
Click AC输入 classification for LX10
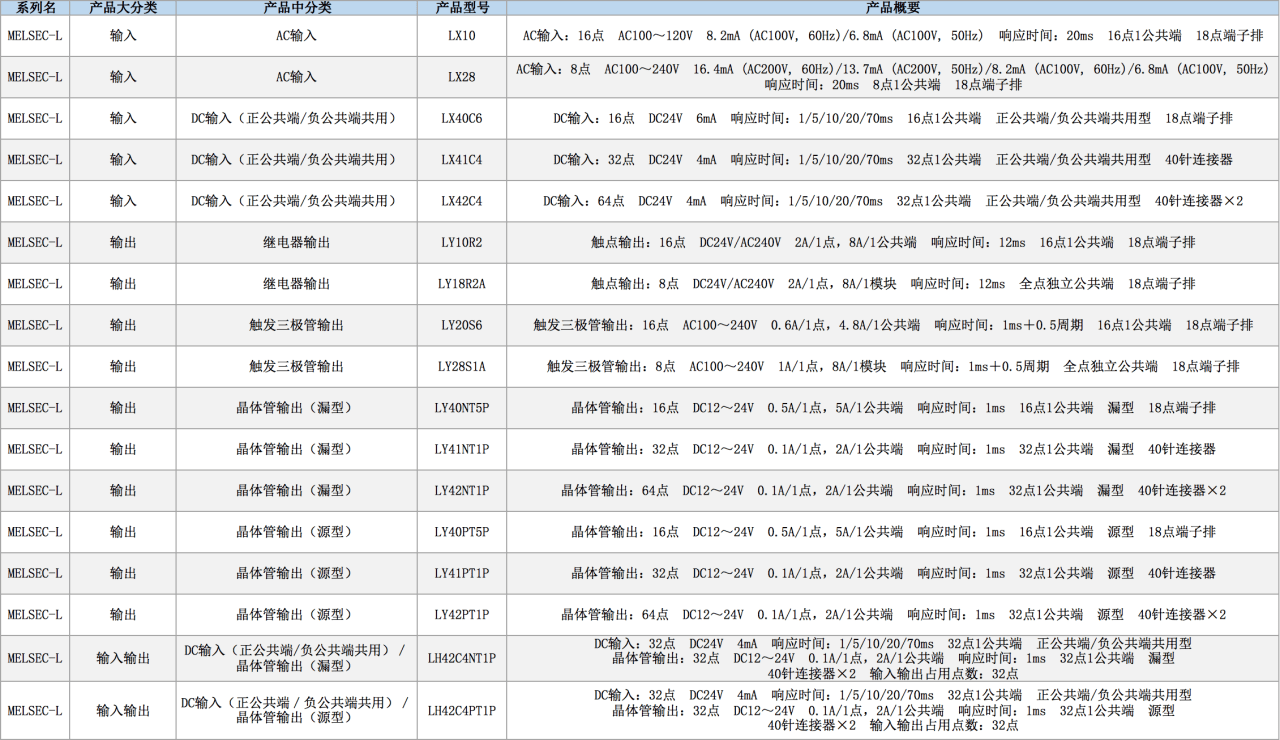296,36
